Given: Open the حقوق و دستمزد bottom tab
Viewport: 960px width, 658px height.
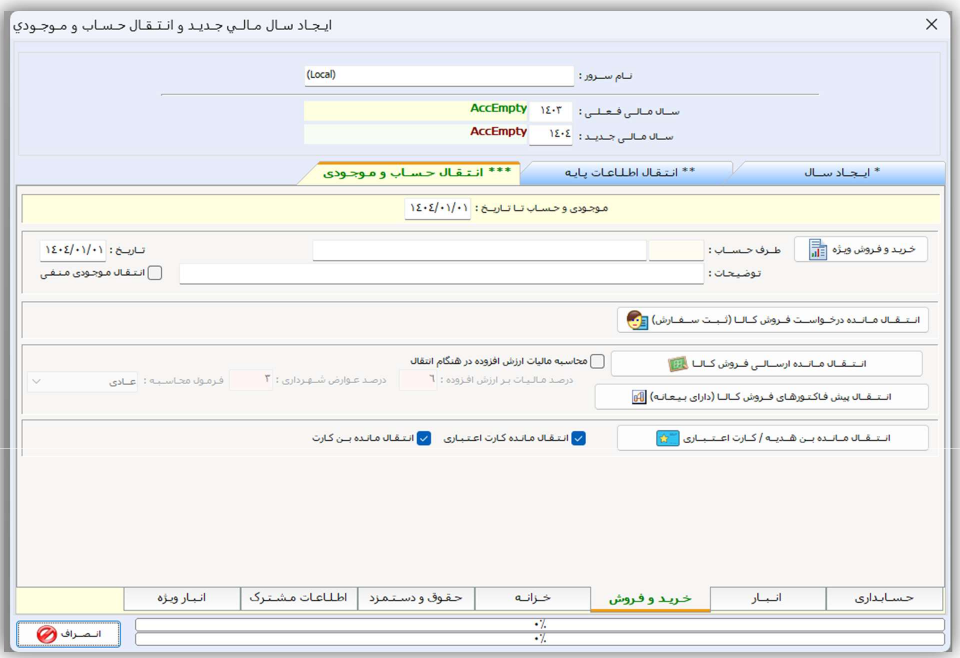Looking at the screenshot, I should 416,598.
